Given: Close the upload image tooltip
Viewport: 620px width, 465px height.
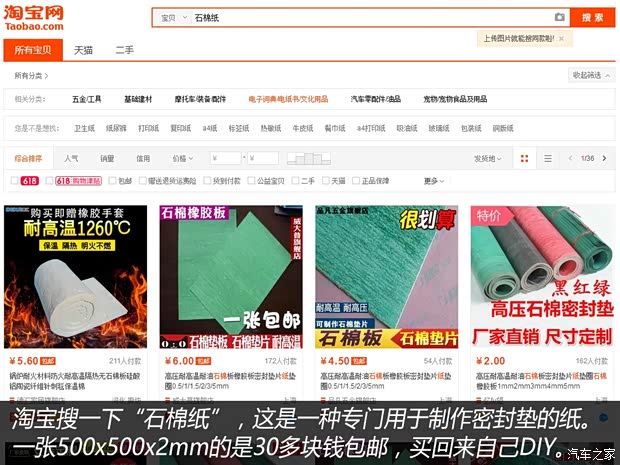Looking at the screenshot, I should pyautogui.click(x=561, y=39).
